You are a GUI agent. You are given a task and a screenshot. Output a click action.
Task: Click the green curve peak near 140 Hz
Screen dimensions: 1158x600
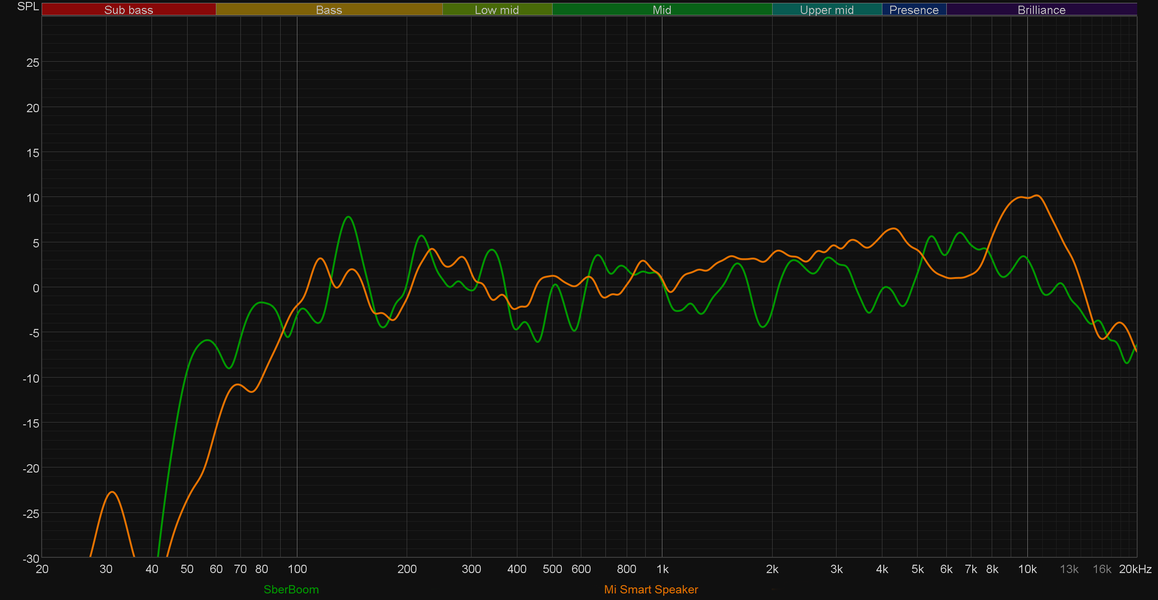(348, 217)
